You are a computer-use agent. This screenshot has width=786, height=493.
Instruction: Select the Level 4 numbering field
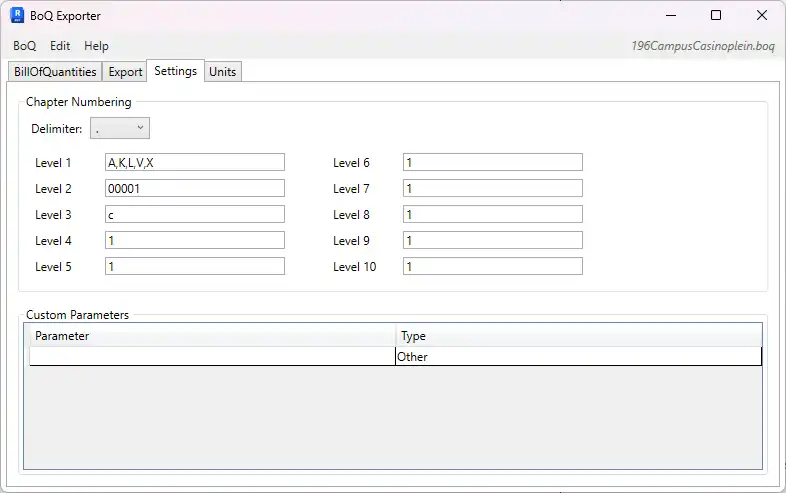[x=194, y=240]
